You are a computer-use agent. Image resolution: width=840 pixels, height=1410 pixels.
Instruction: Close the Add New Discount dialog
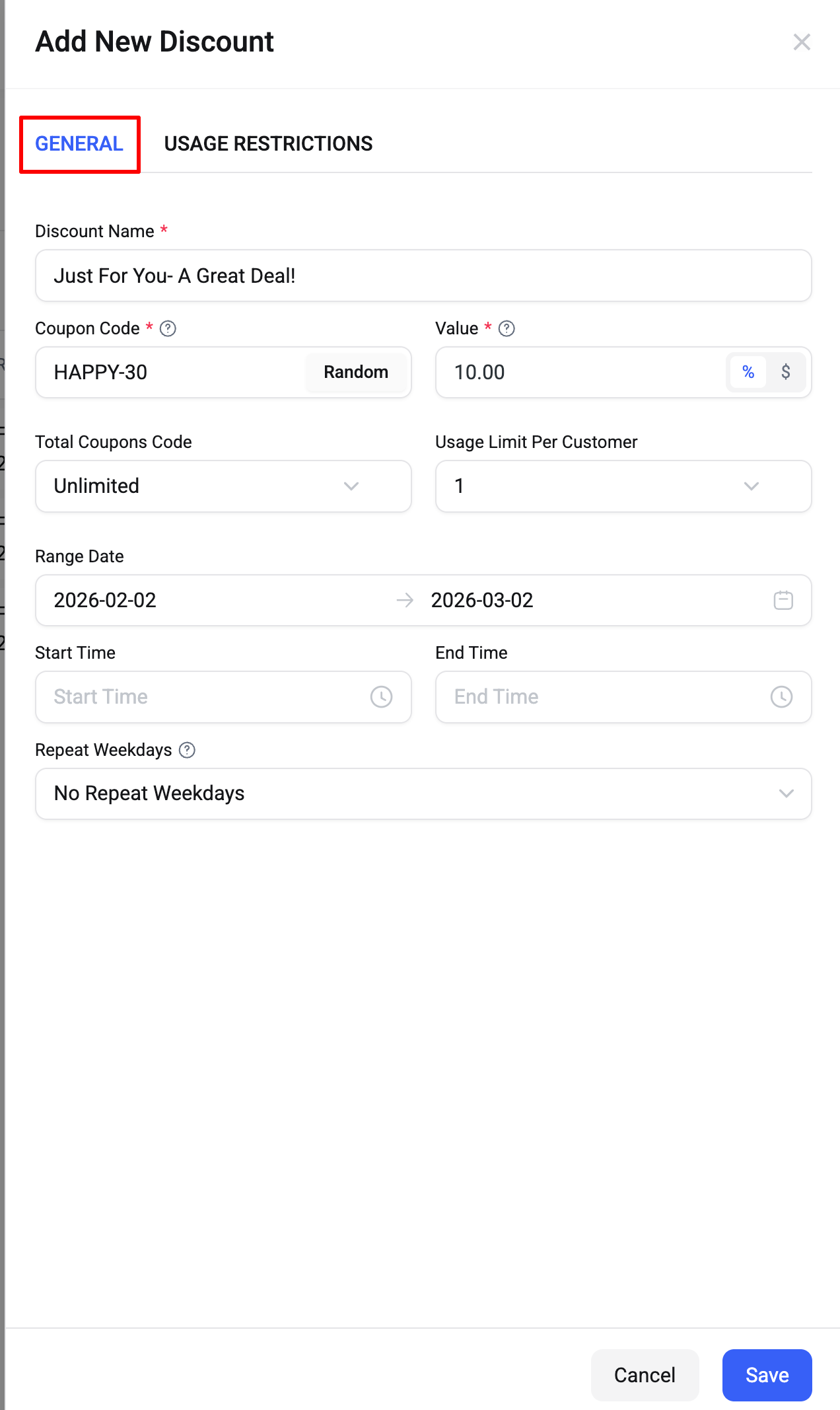pos(802,42)
